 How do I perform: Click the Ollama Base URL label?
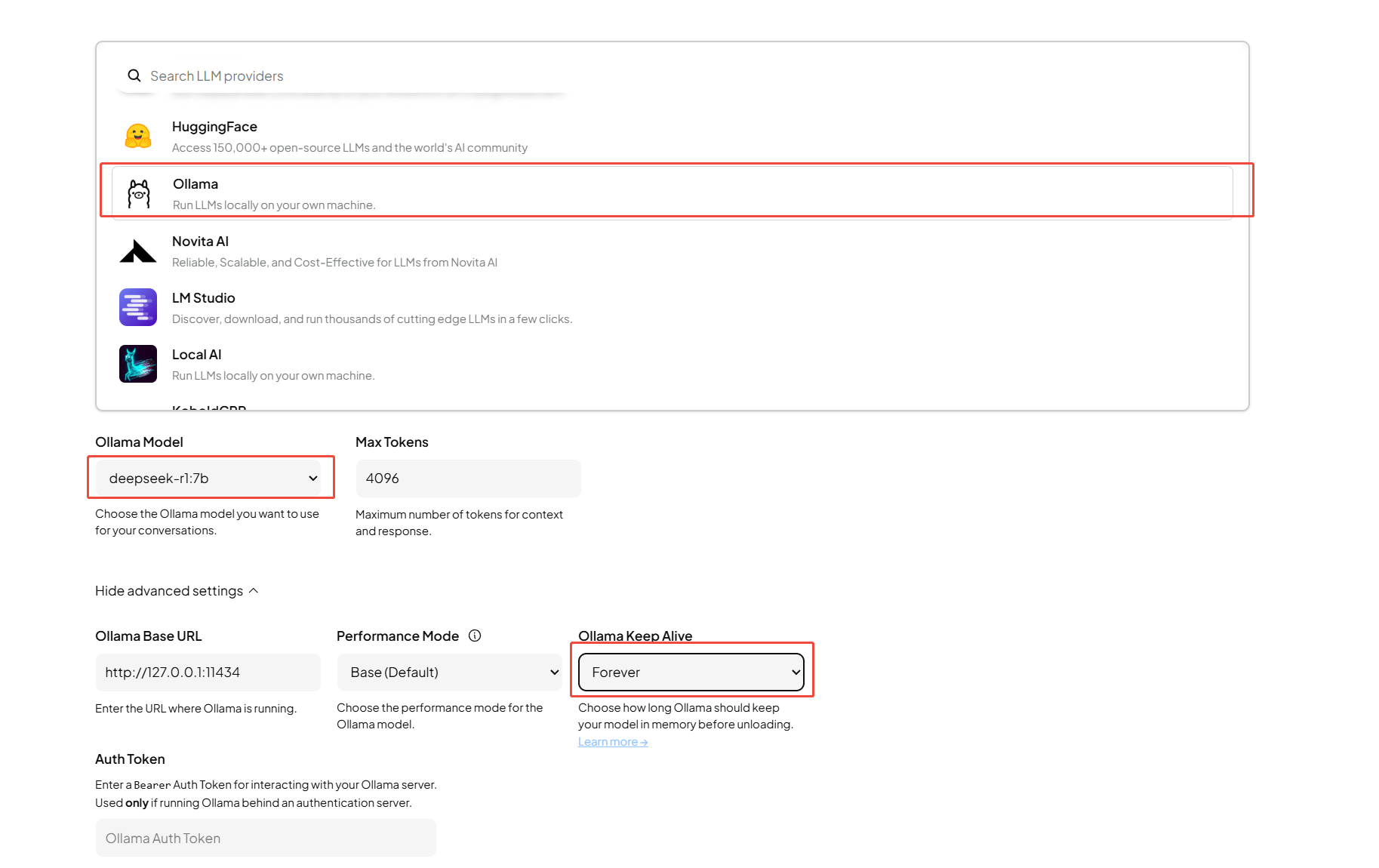pyautogui.click(x=149, y=636)
